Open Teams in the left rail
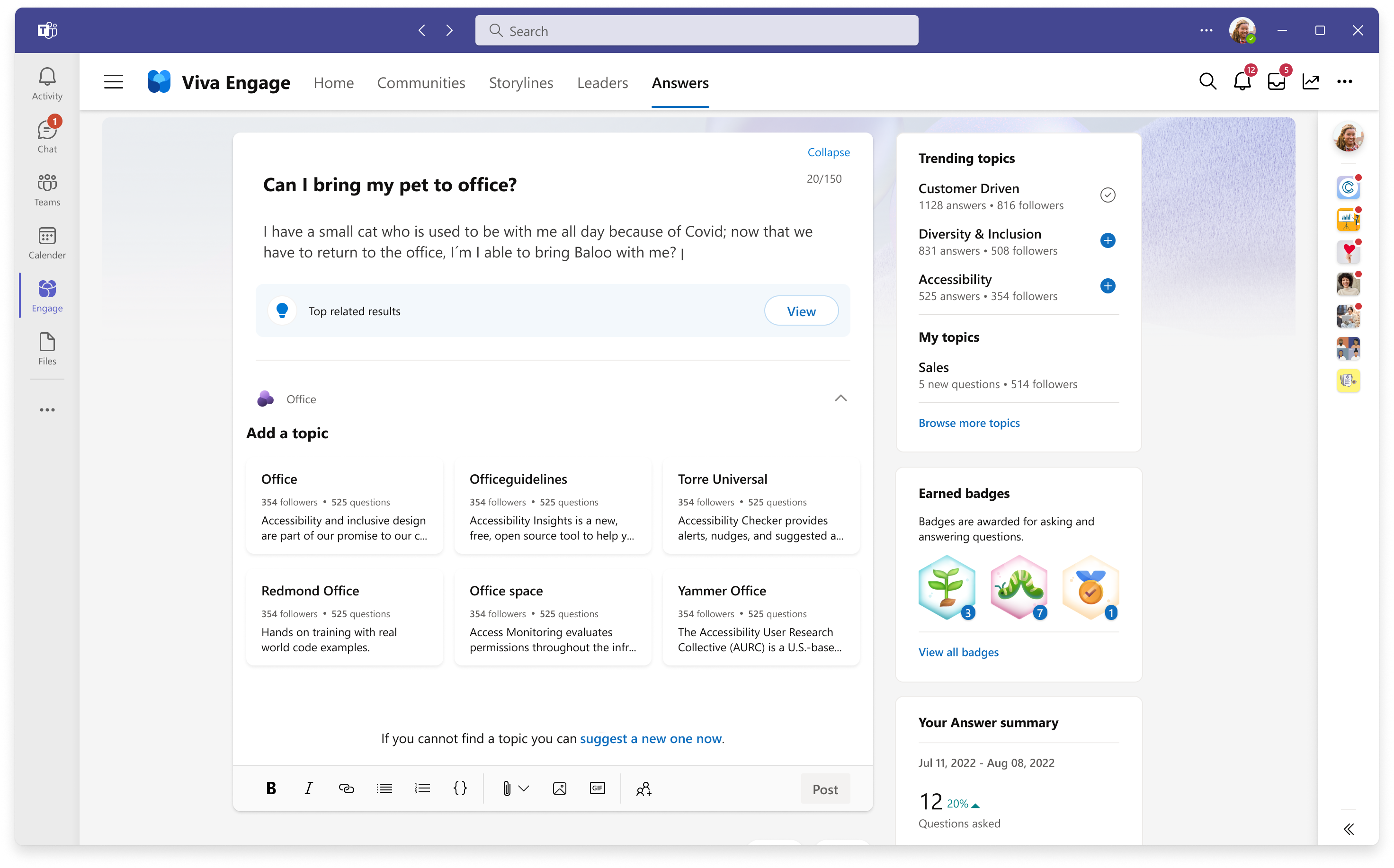 pyautogui.click(x=47, y=190)
